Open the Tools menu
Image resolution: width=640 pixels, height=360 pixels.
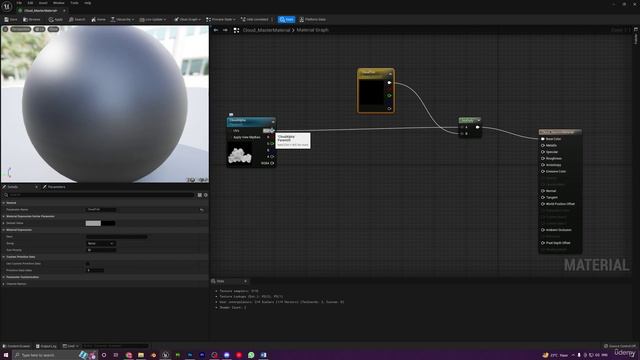[x=74, y=3]
